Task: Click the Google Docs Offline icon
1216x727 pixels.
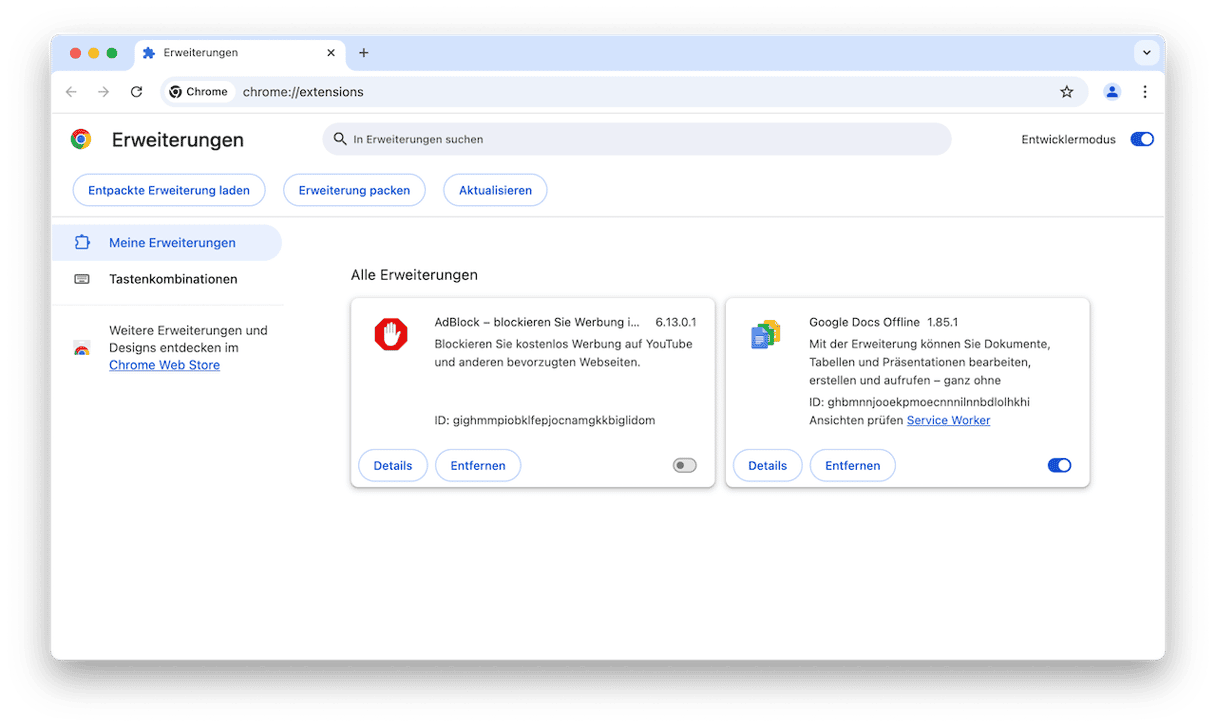Action: (765, 334)
